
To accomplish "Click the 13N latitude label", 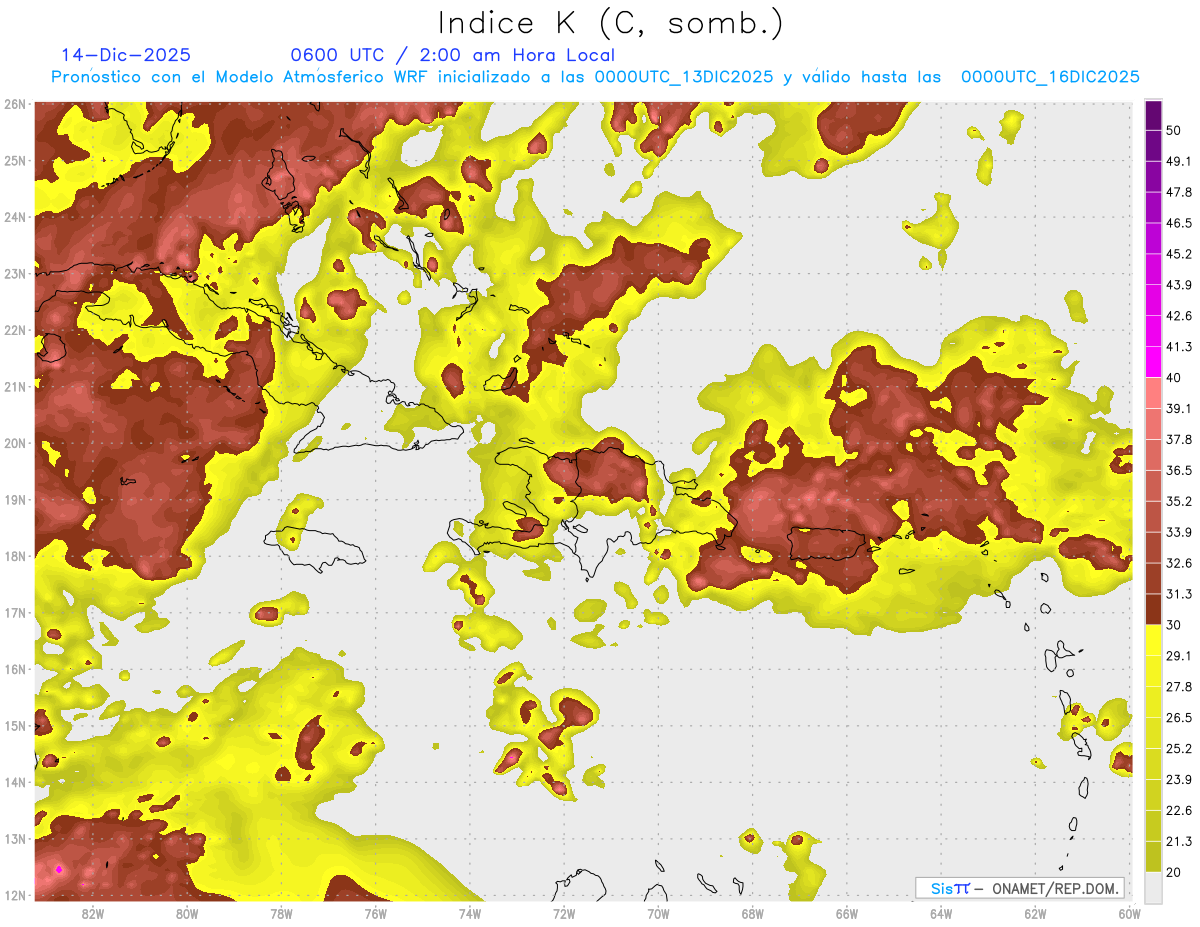I will [x=15, y=838].
